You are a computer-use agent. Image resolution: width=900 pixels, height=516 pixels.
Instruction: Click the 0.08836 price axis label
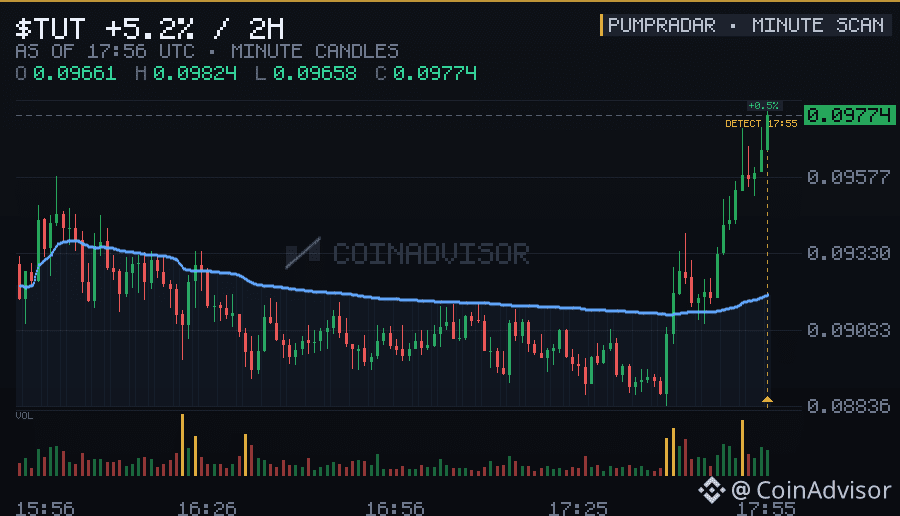point(848,406)
